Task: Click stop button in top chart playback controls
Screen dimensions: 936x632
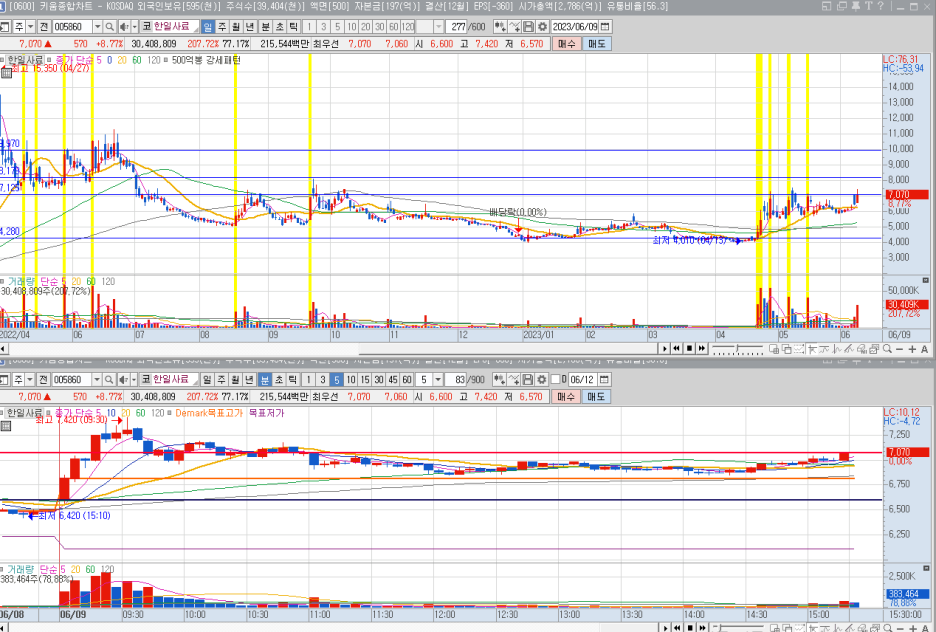Action: tap(689, 349)
